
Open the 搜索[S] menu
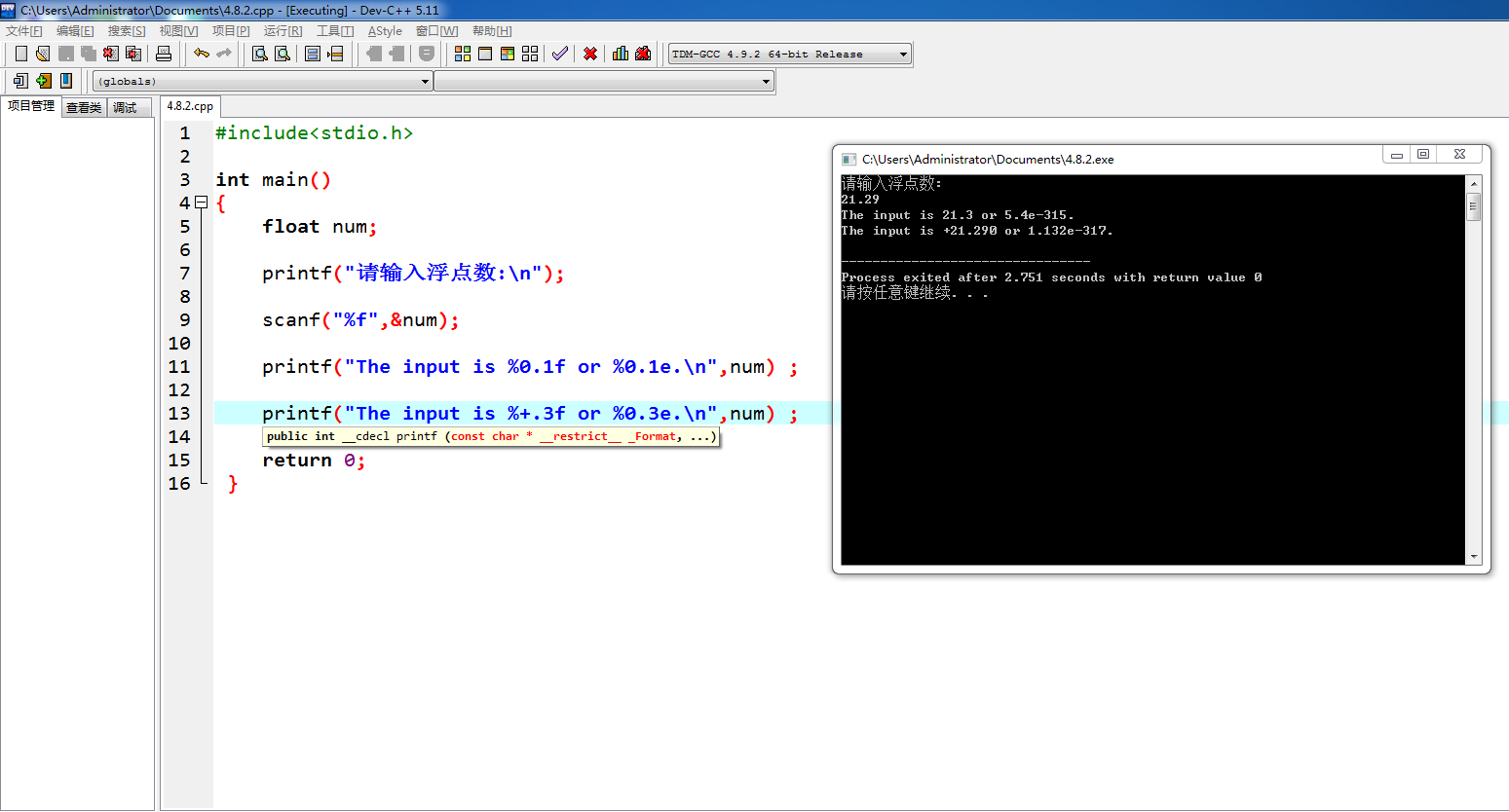click(127, 31)
